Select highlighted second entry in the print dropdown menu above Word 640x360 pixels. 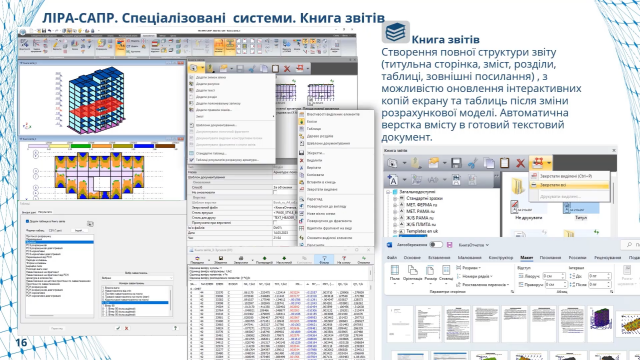569,185
